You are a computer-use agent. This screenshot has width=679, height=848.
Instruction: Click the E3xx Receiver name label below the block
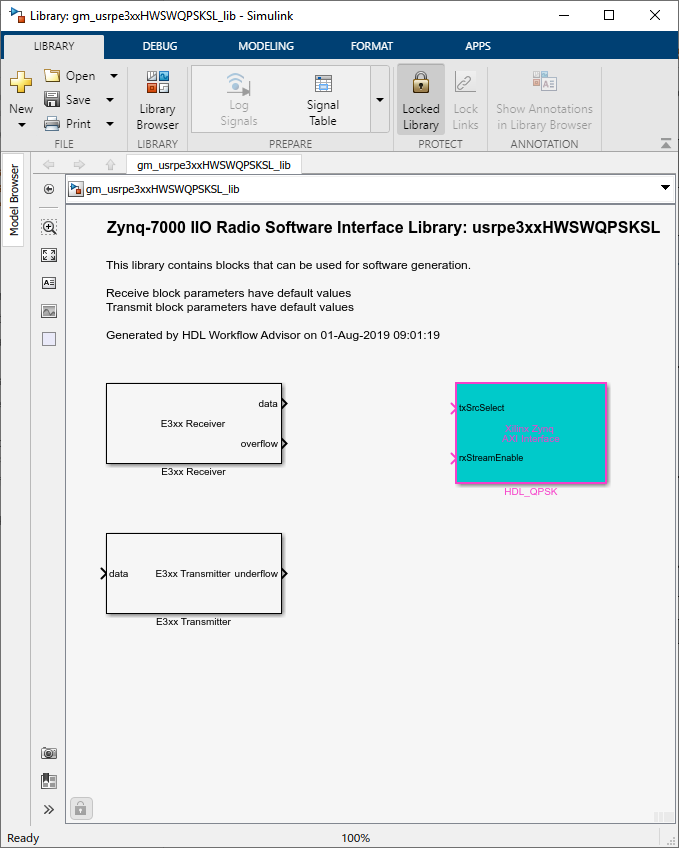coord(194,472)
